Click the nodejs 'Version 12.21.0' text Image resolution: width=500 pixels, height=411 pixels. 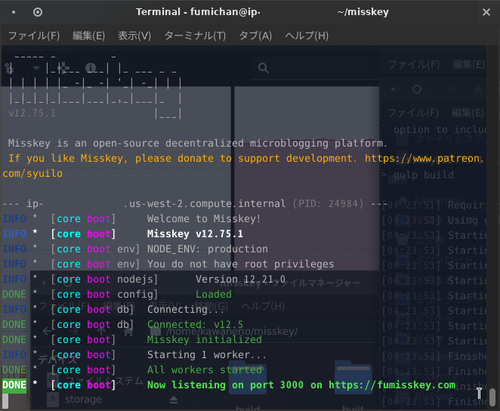click(x=240, y=279)
